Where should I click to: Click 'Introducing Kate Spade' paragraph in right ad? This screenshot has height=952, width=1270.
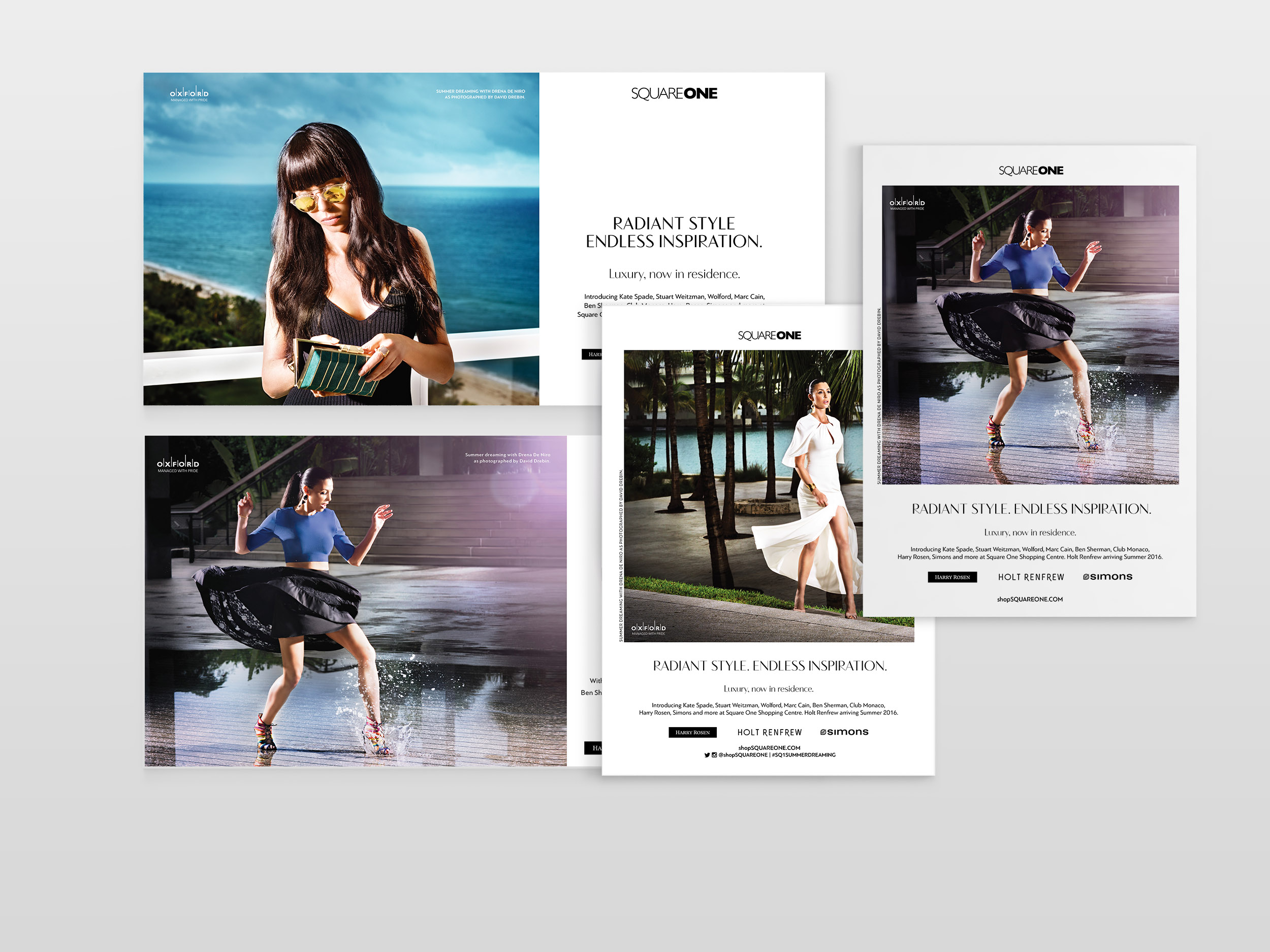tap(1030, 553)
